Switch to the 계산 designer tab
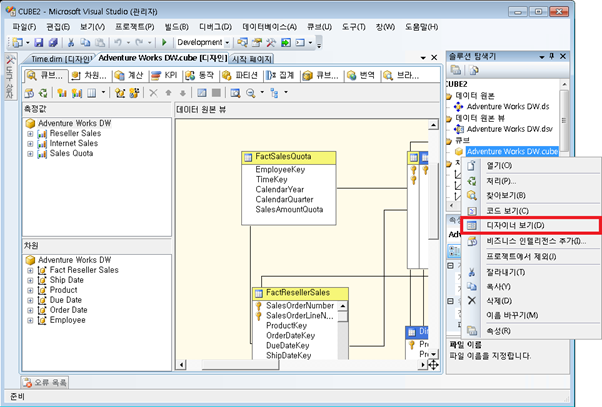This screenshot has width=602, height=407. click(129, 75)
